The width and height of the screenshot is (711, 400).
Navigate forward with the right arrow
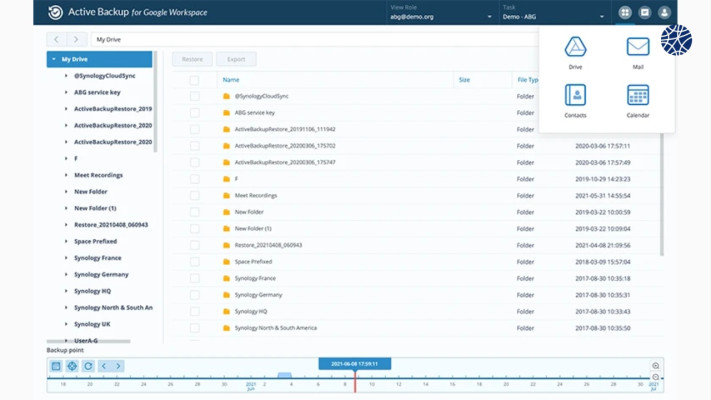(76, 39)
